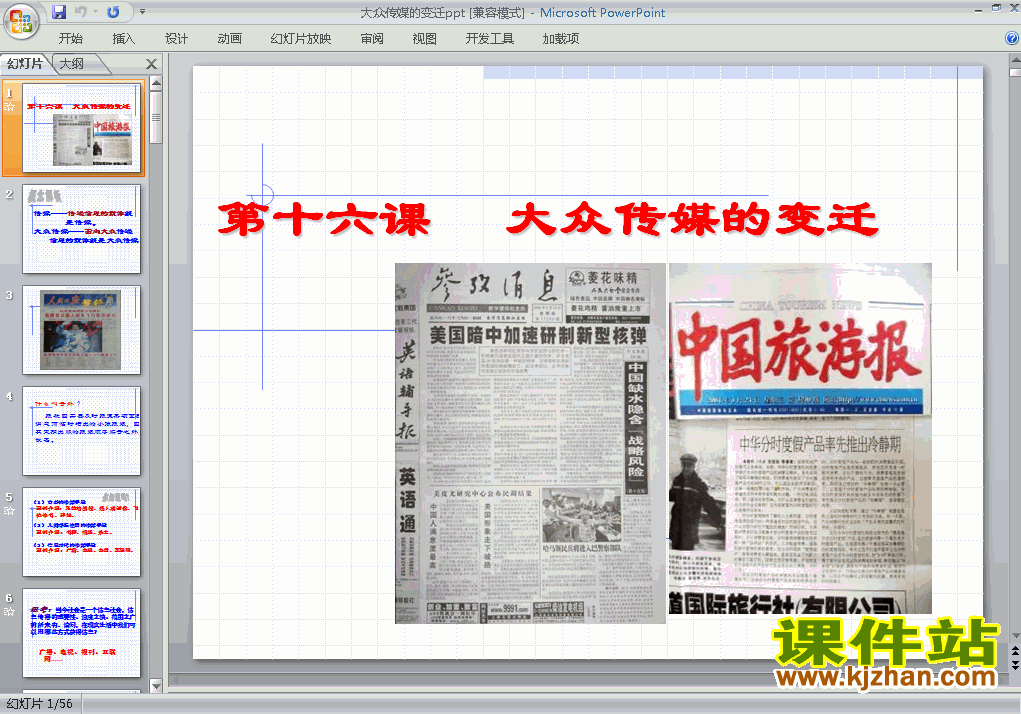Open the 加载项 ribbon tab

tap(561, 38)
